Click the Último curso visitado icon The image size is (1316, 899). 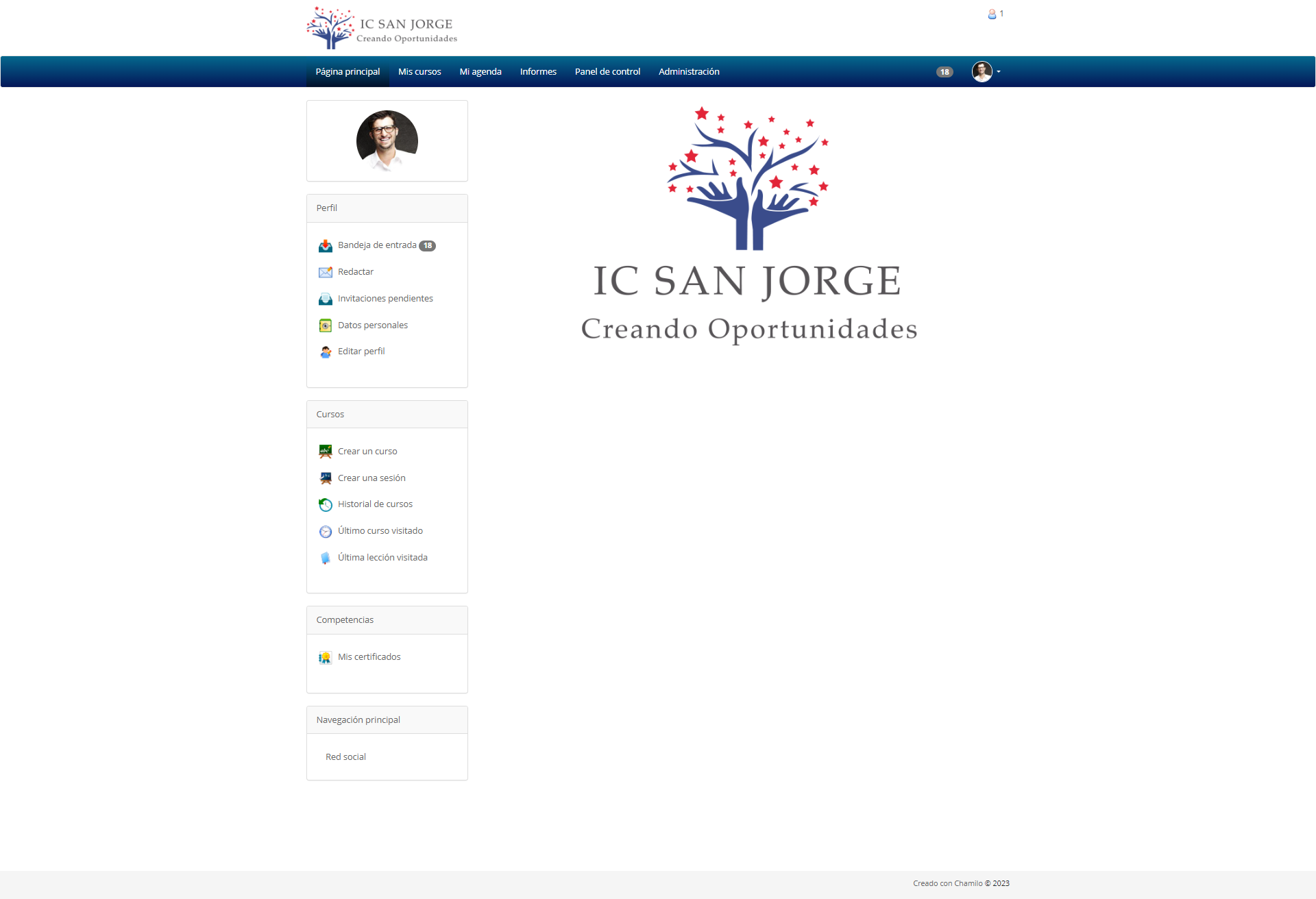(x=326, y=531)
